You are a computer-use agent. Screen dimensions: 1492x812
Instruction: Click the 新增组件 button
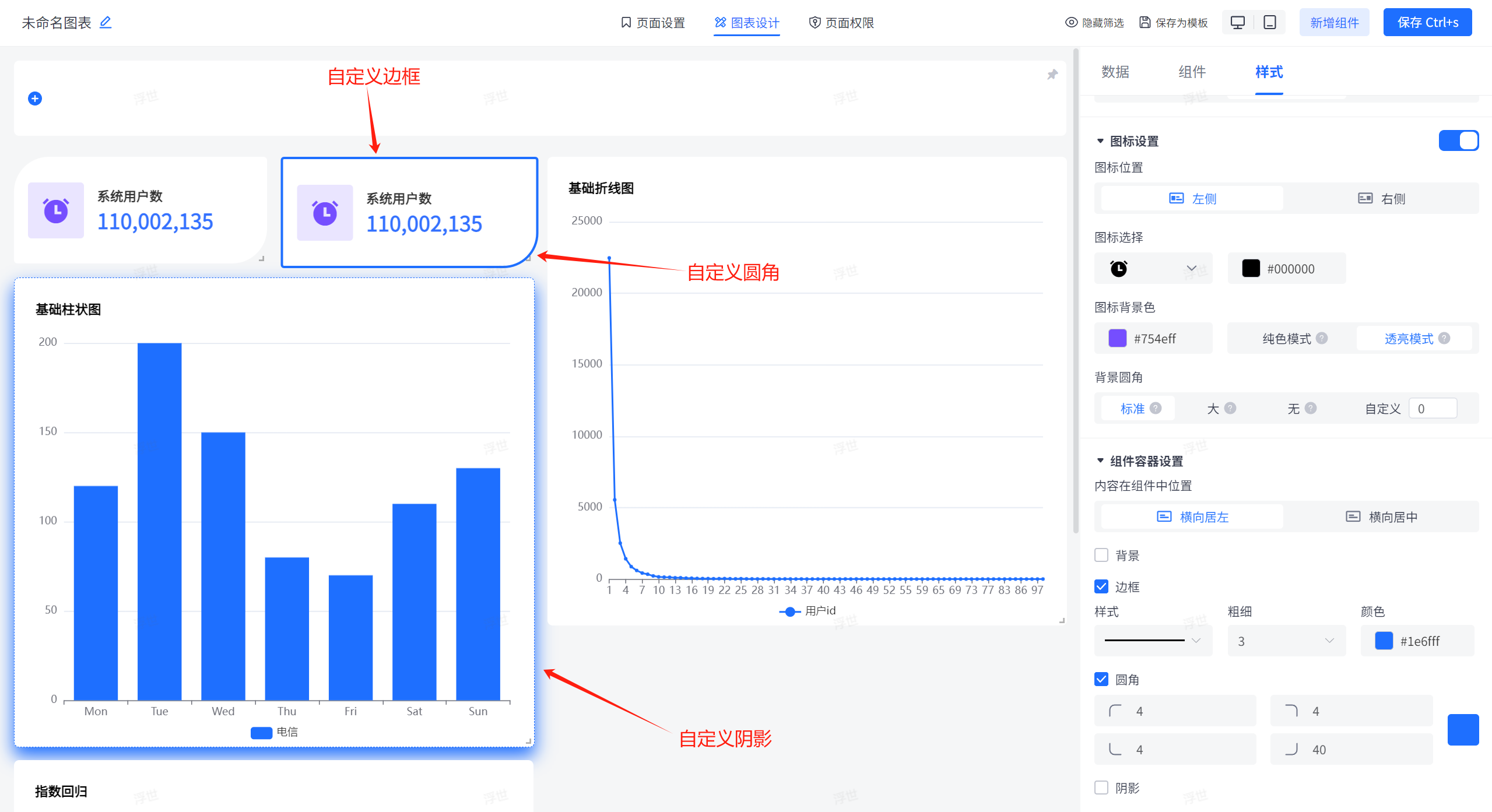point(1334,23)
